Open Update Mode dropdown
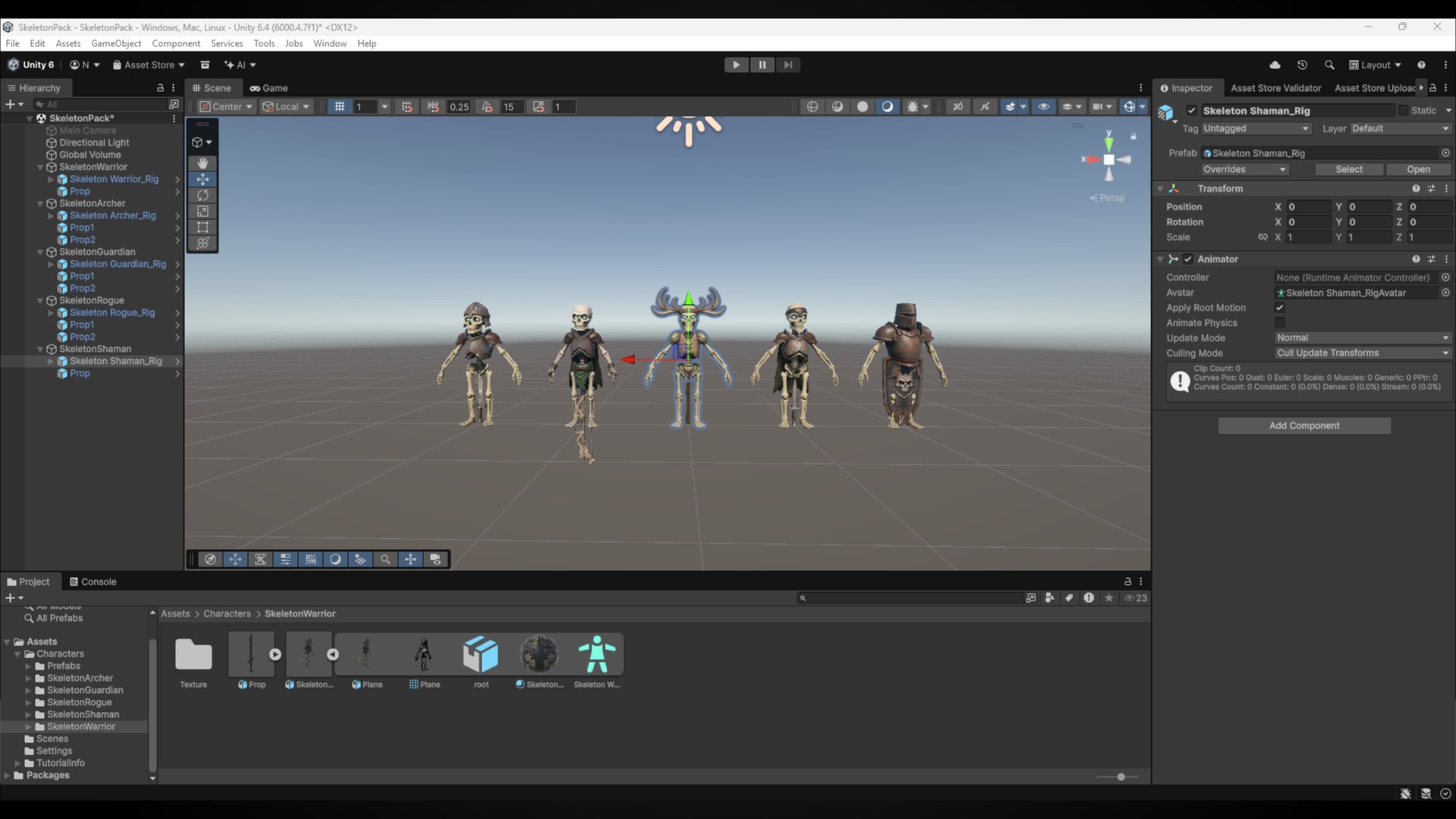The image size is (1456, 819). pos(1362,338)
